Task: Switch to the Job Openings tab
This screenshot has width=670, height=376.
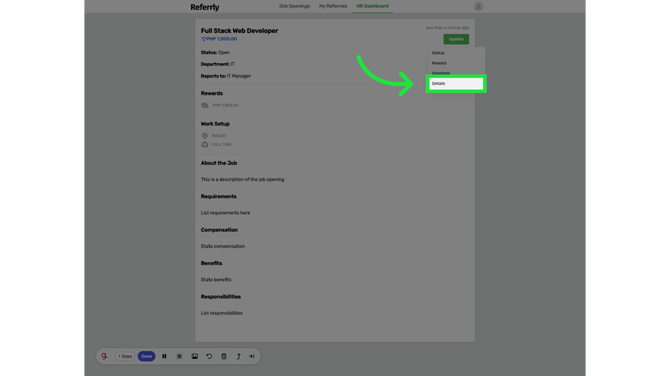Action: coord(294,6)
